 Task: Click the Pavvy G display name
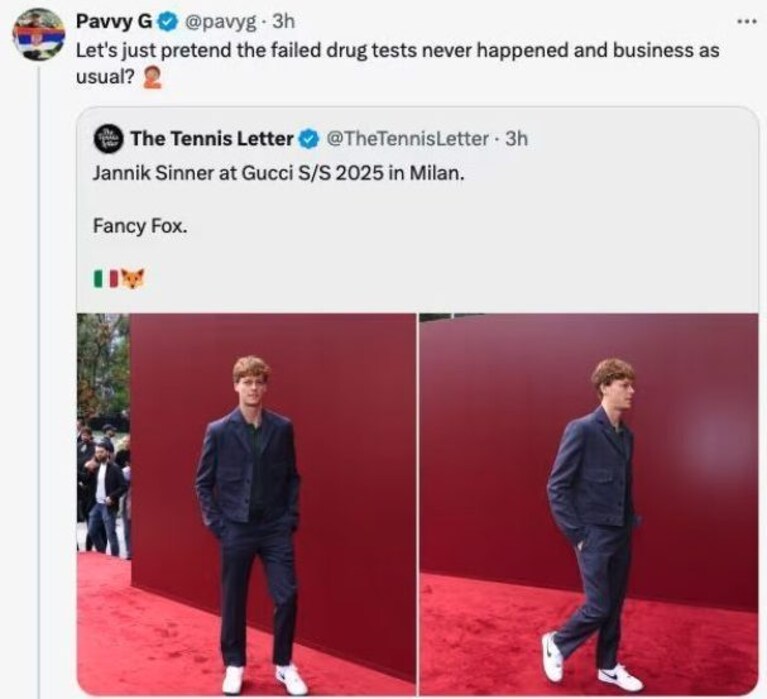coord(115,22)
